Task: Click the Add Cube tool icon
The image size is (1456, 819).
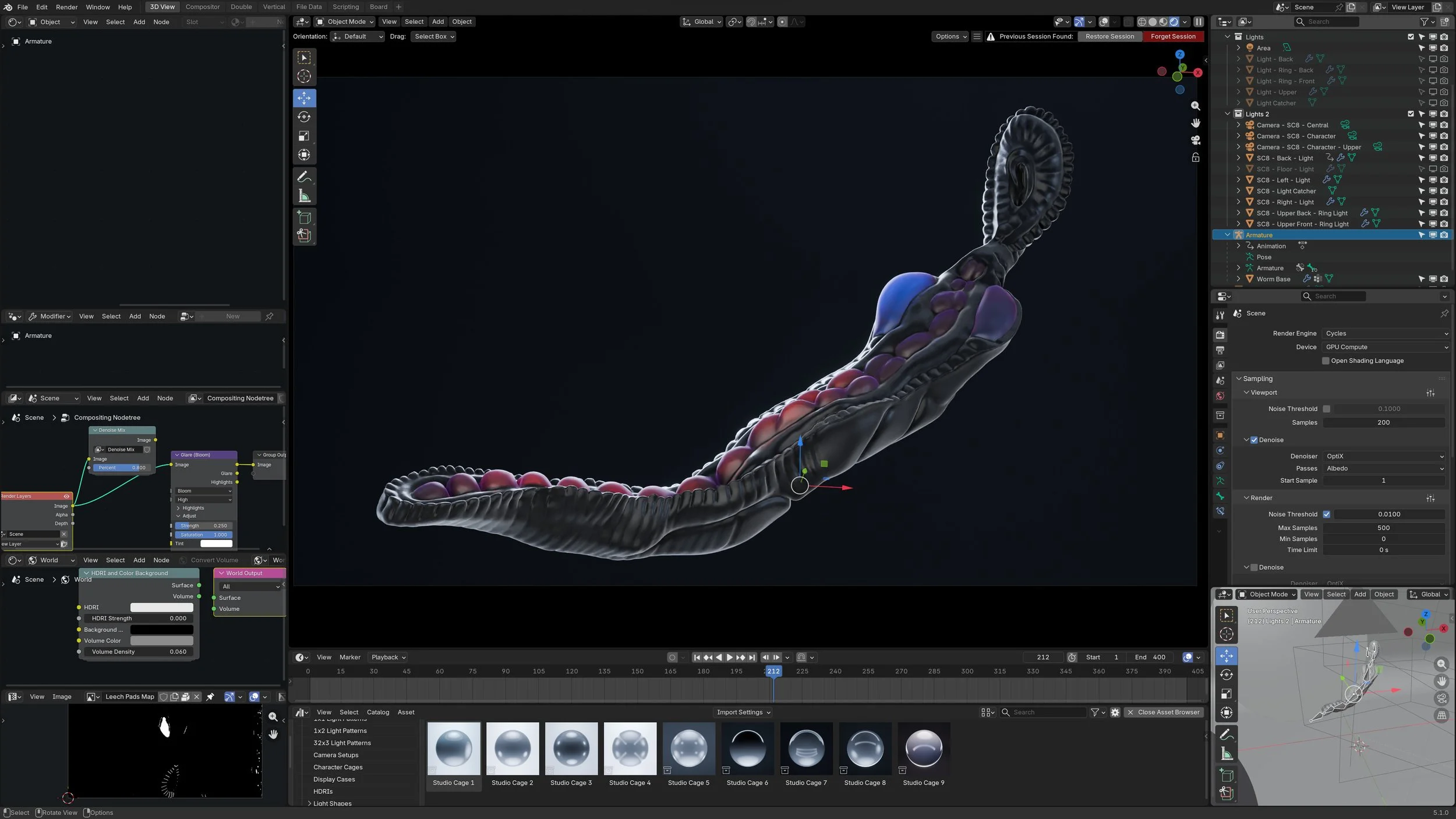Action: click(x=304, y=218)
